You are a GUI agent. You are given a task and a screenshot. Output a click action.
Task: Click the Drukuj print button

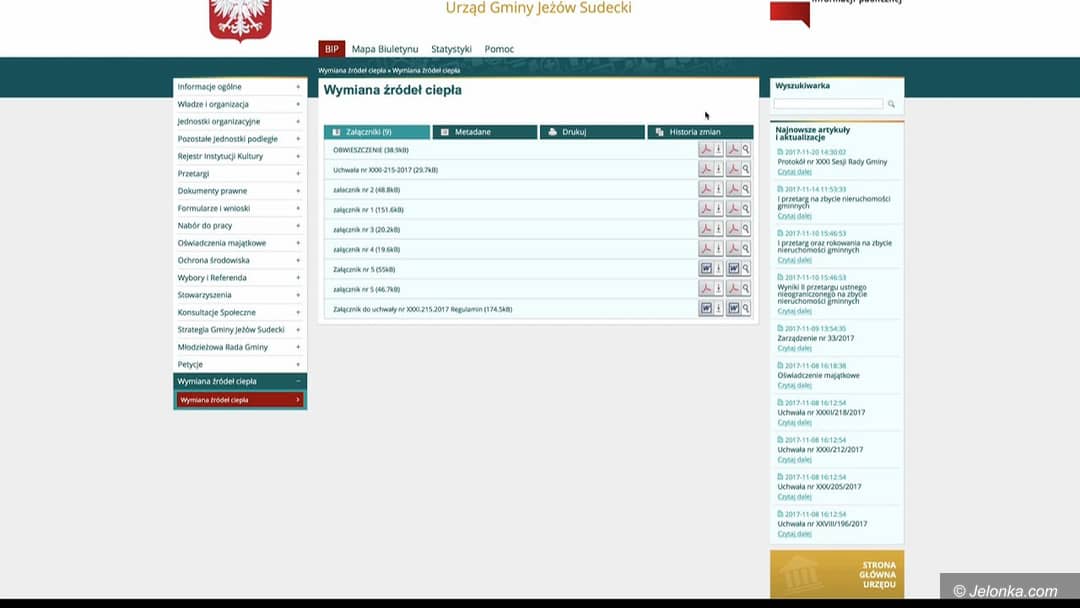[x=592, y=132]
